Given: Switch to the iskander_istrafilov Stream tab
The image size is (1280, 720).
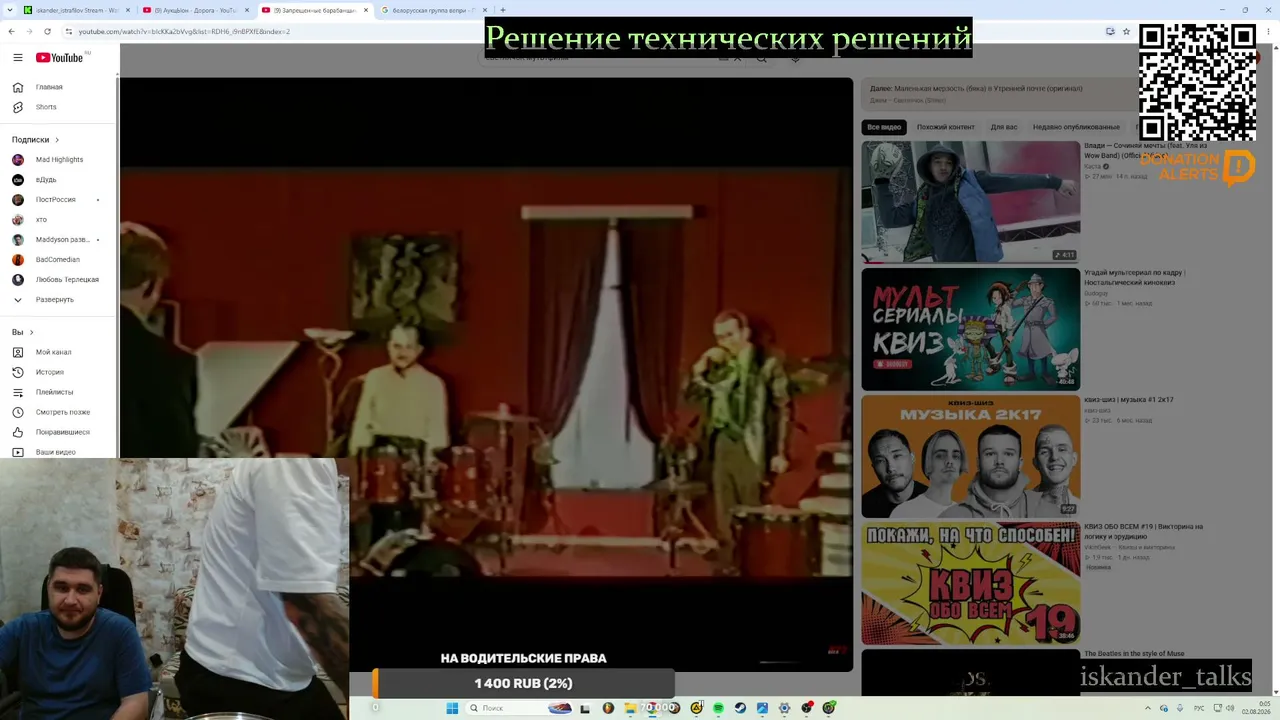Looking at the screenshot, I should (76, 10).
